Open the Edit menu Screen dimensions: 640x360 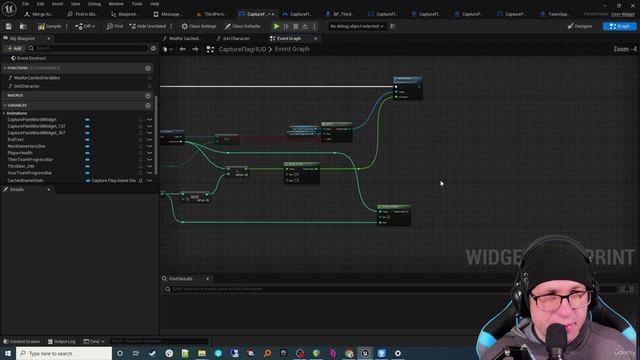(x=40, y=4)
